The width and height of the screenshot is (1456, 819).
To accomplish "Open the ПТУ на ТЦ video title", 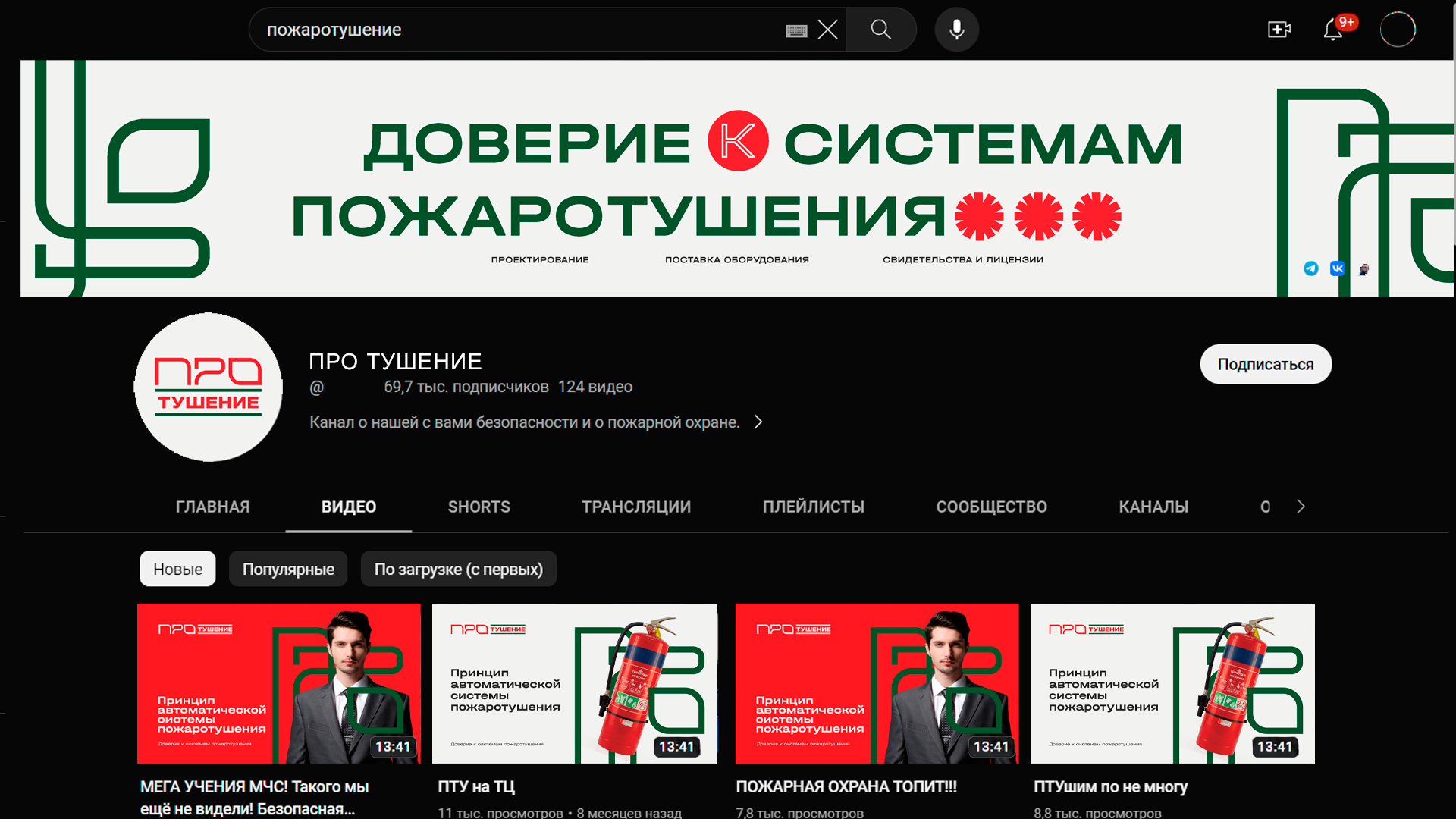I will 476,787.
